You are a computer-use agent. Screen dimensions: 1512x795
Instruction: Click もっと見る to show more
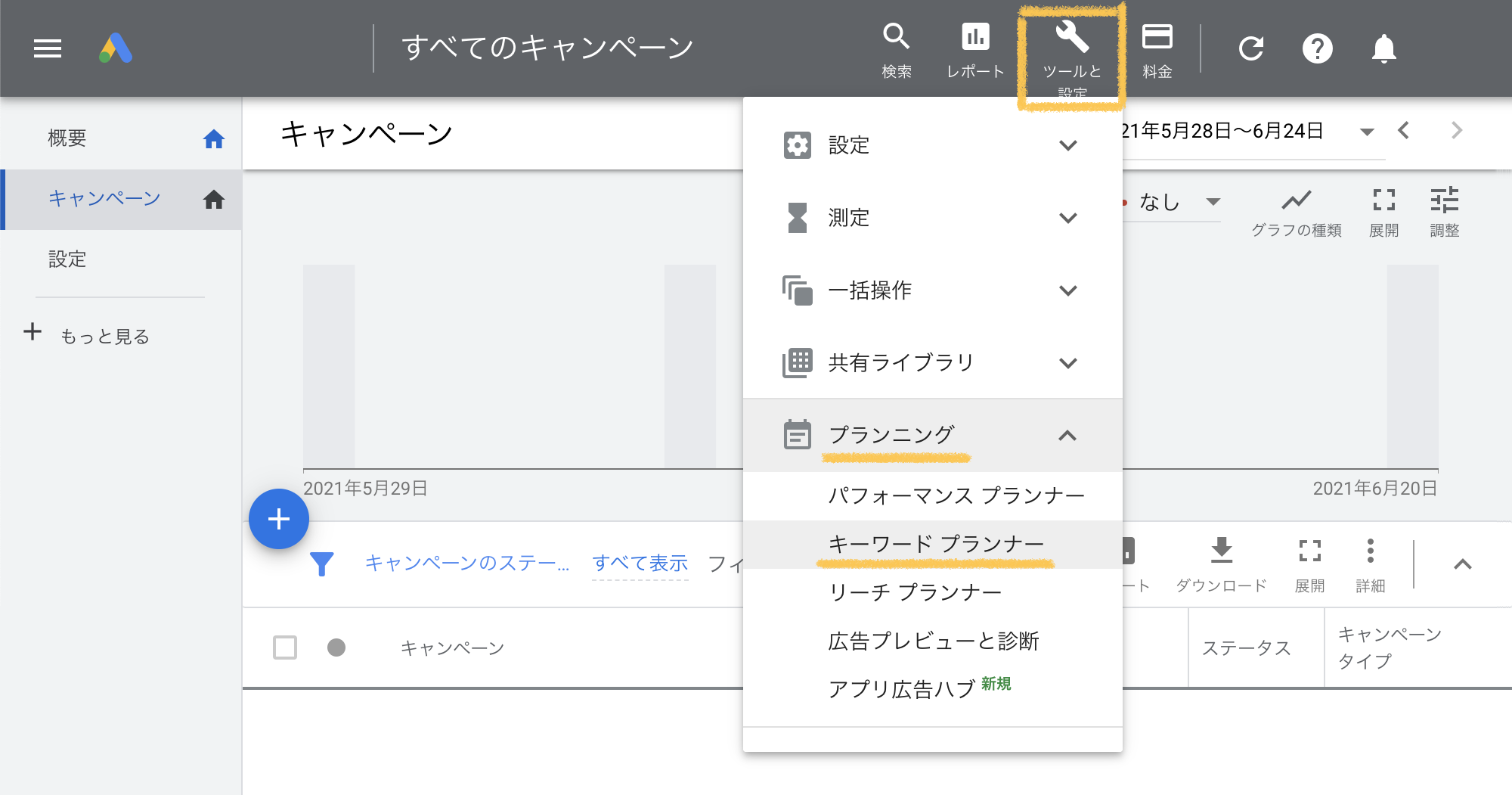(105, 337)
